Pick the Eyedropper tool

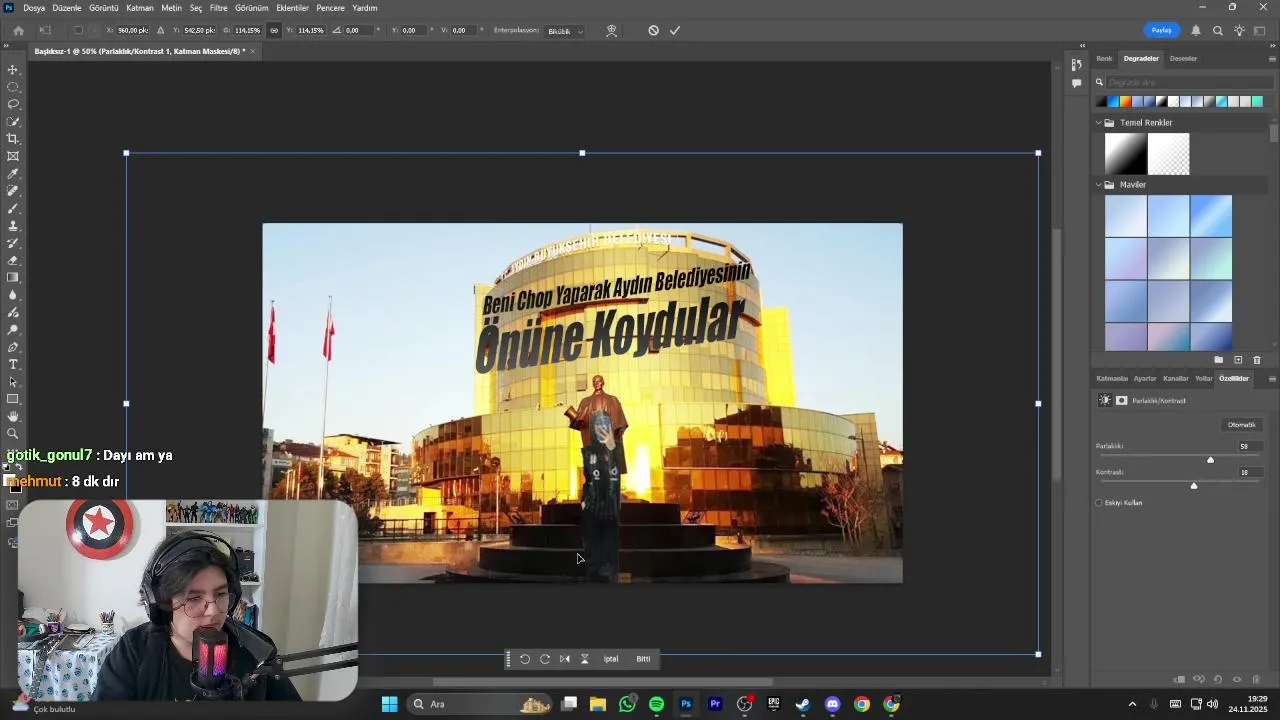point(13,174)
